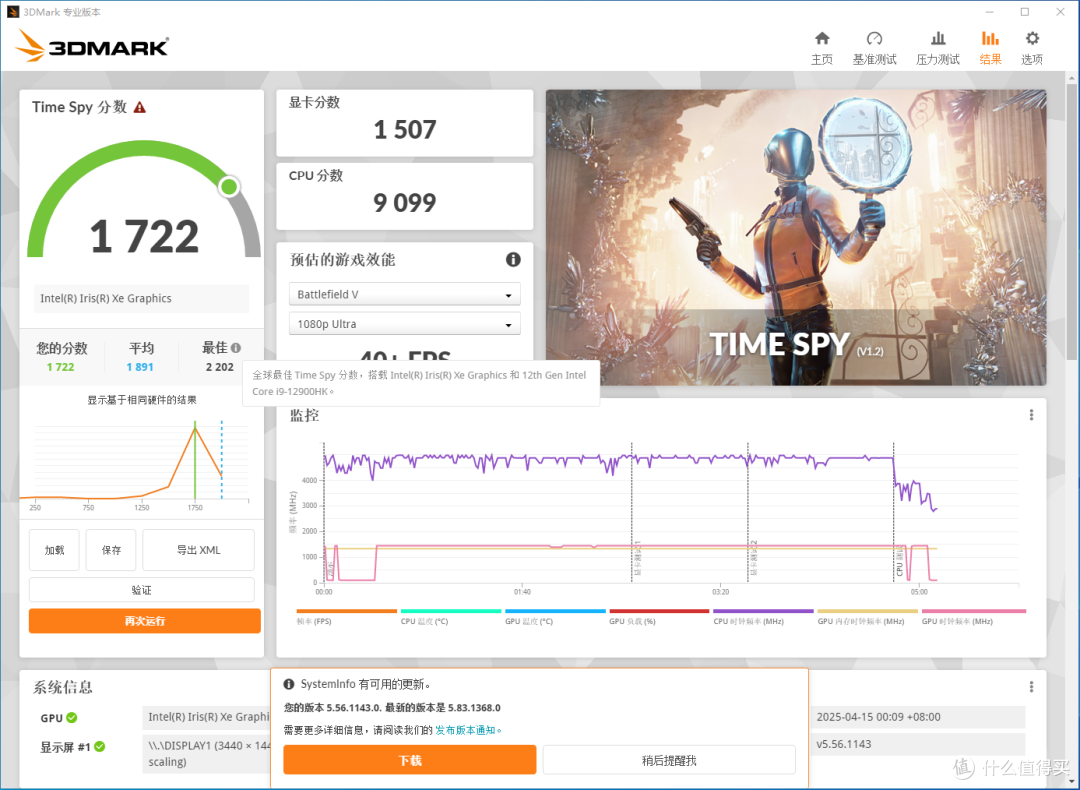Click the score knob on the gauge
This screenshot has height=790, width=1080.
(x=229, y=187)
